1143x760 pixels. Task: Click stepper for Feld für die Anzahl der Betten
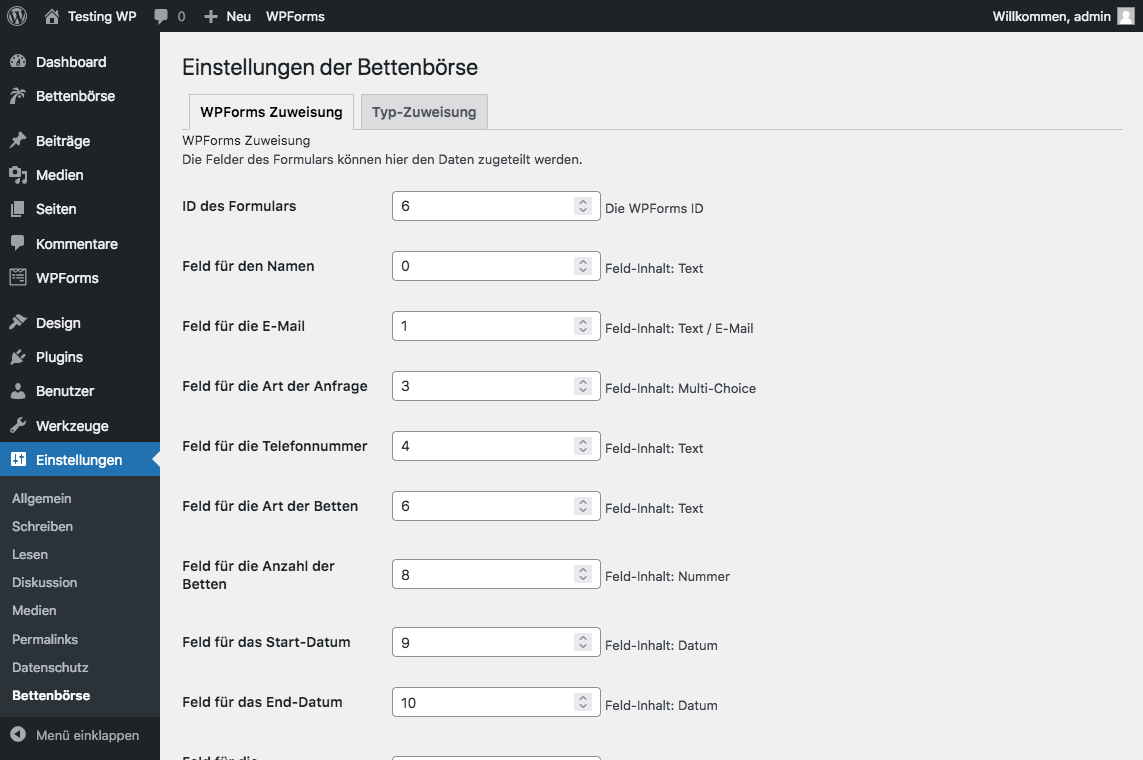click(x=582, y=574)
